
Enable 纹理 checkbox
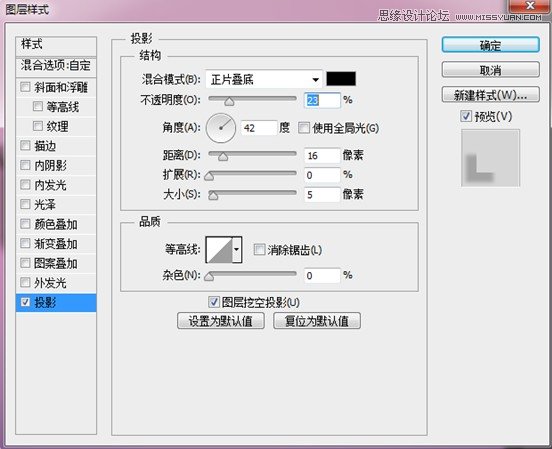[x=37, y=126]
